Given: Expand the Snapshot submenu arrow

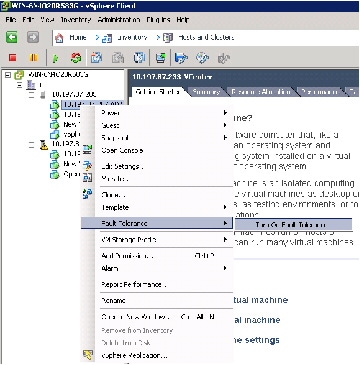Looking at the screenshot, I should 225,138.
